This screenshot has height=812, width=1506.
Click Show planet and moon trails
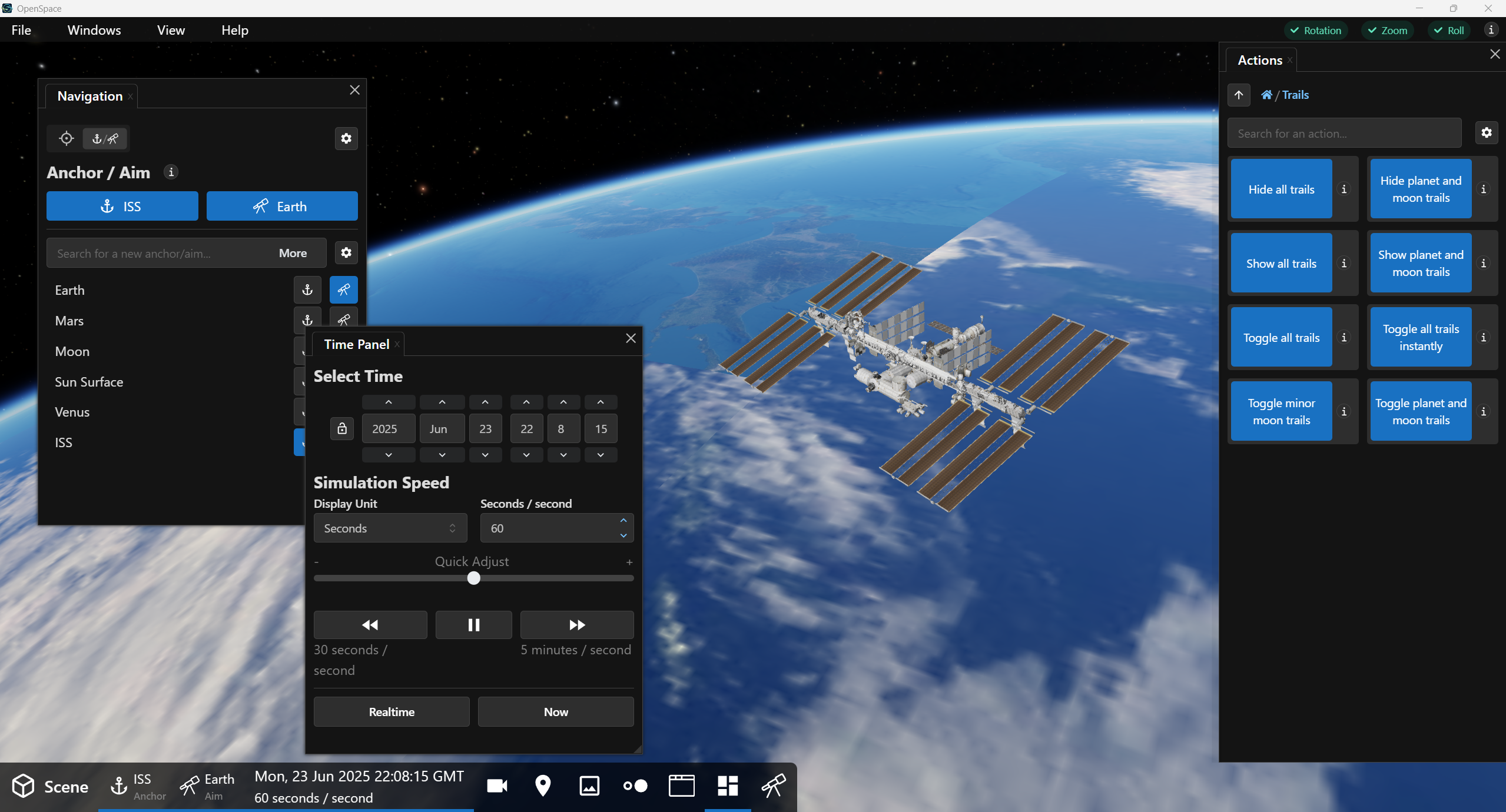pyautogui.click(x=1421, y=263)
